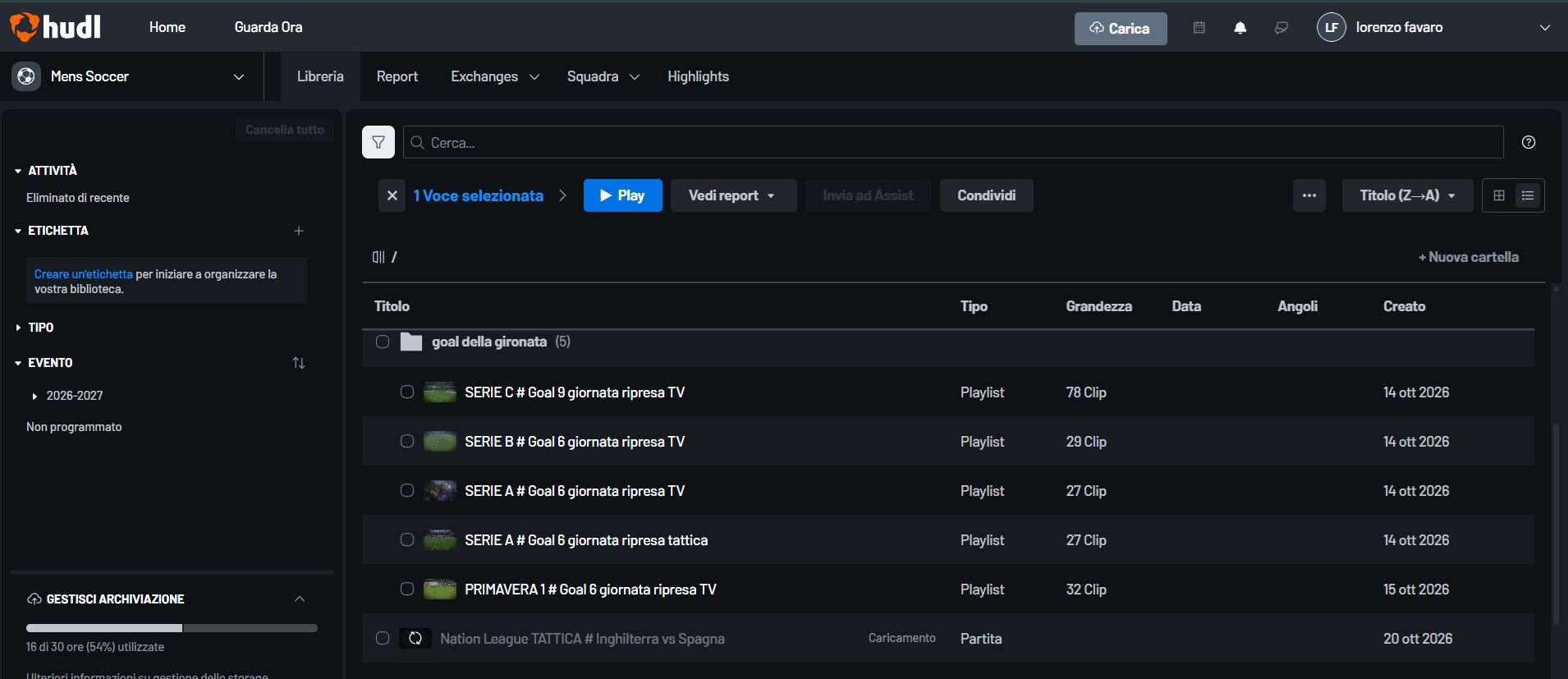This screenshot has height=679, width=1568.
Task: Open the help question mark icon
Action: (1529, 142)
